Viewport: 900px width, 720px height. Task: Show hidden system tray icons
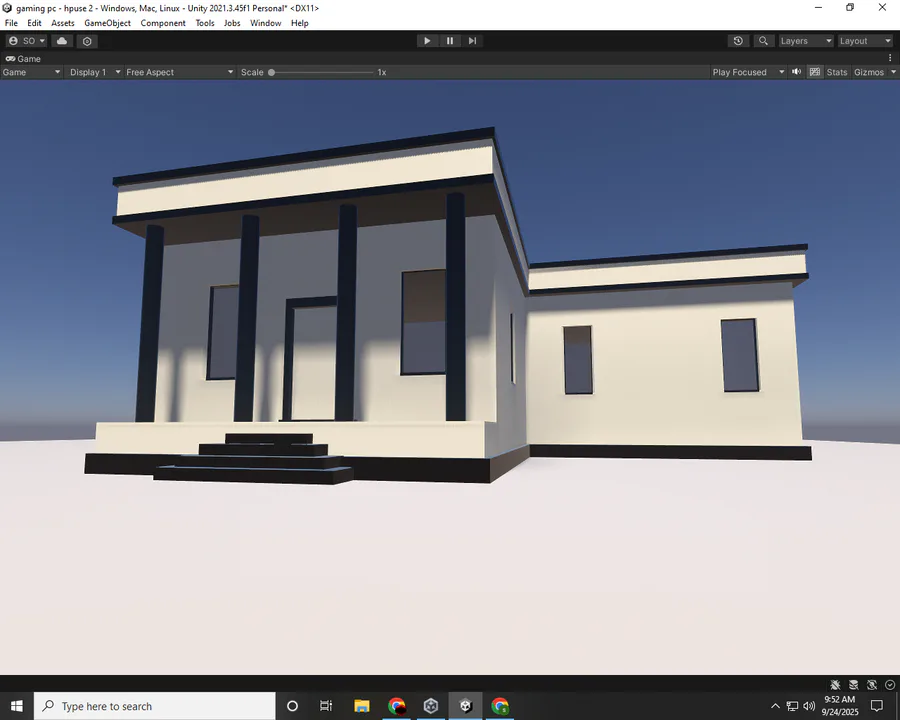click(x=775, y=706)
